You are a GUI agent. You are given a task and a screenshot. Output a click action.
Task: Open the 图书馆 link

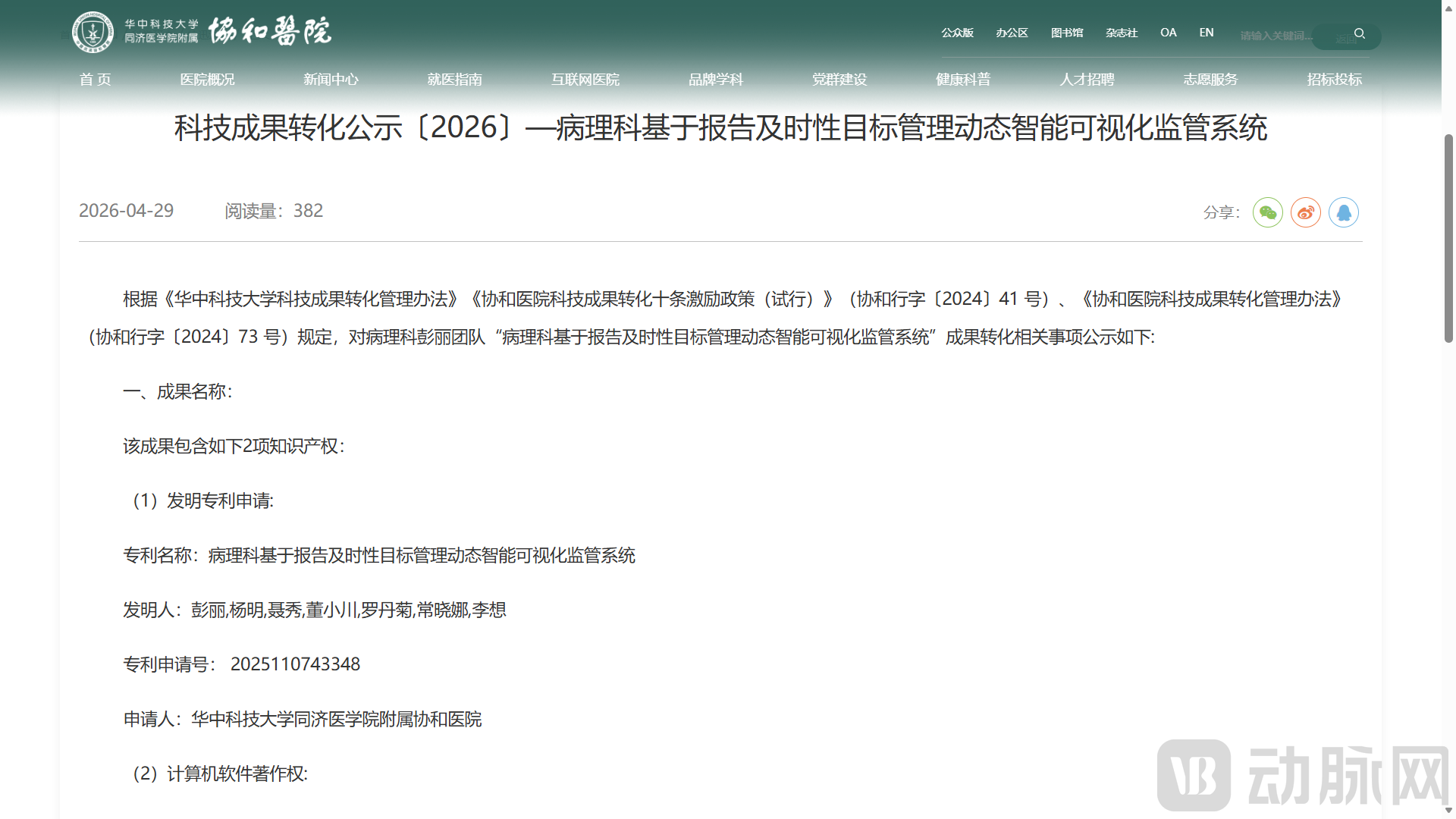[x=1067, y=33]
